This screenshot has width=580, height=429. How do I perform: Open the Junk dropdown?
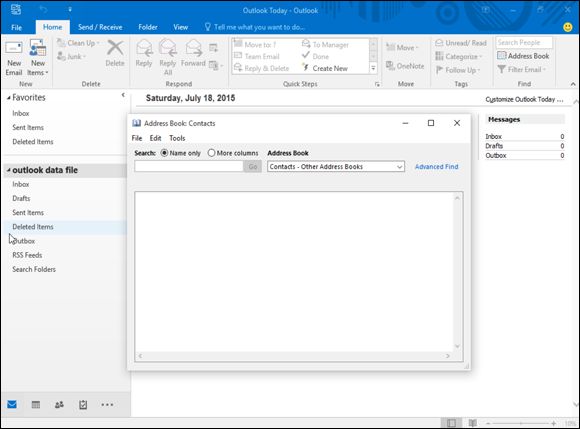click(72, 57)
